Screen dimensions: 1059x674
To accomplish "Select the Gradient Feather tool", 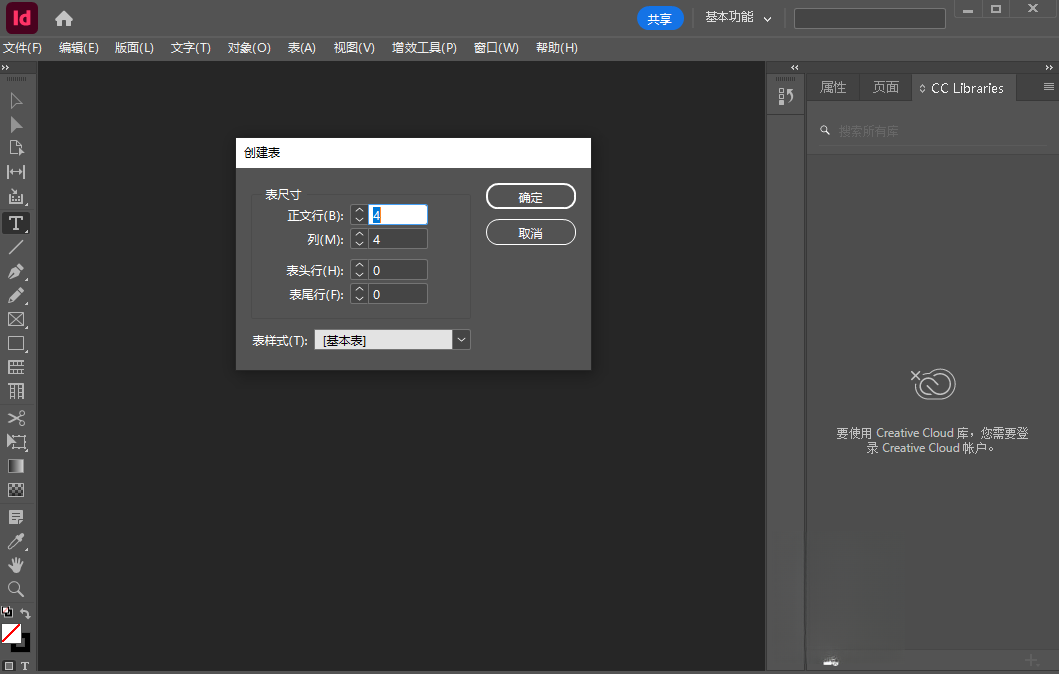I will [x=16, y=490].
